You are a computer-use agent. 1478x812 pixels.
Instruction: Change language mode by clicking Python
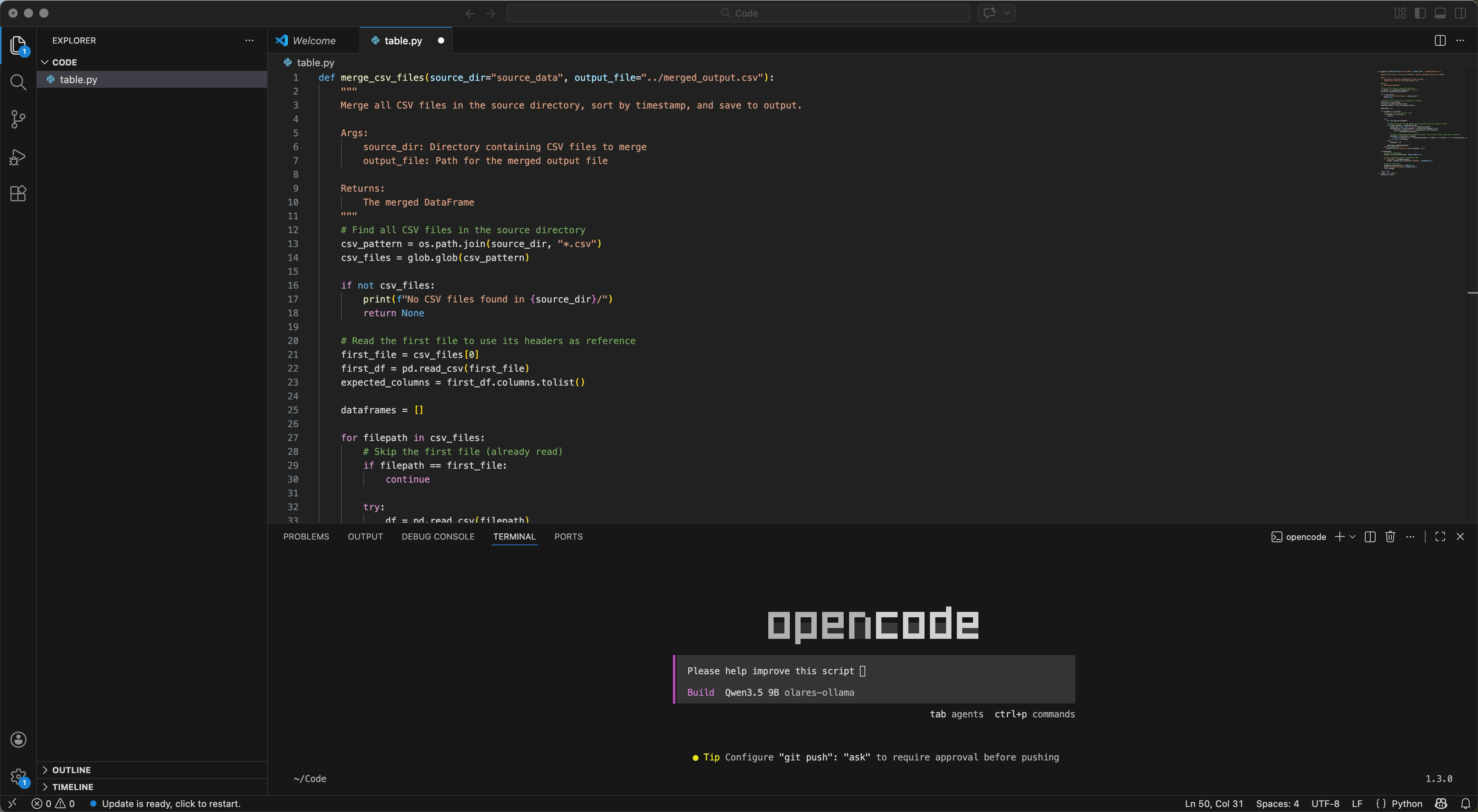(1407, 804)
